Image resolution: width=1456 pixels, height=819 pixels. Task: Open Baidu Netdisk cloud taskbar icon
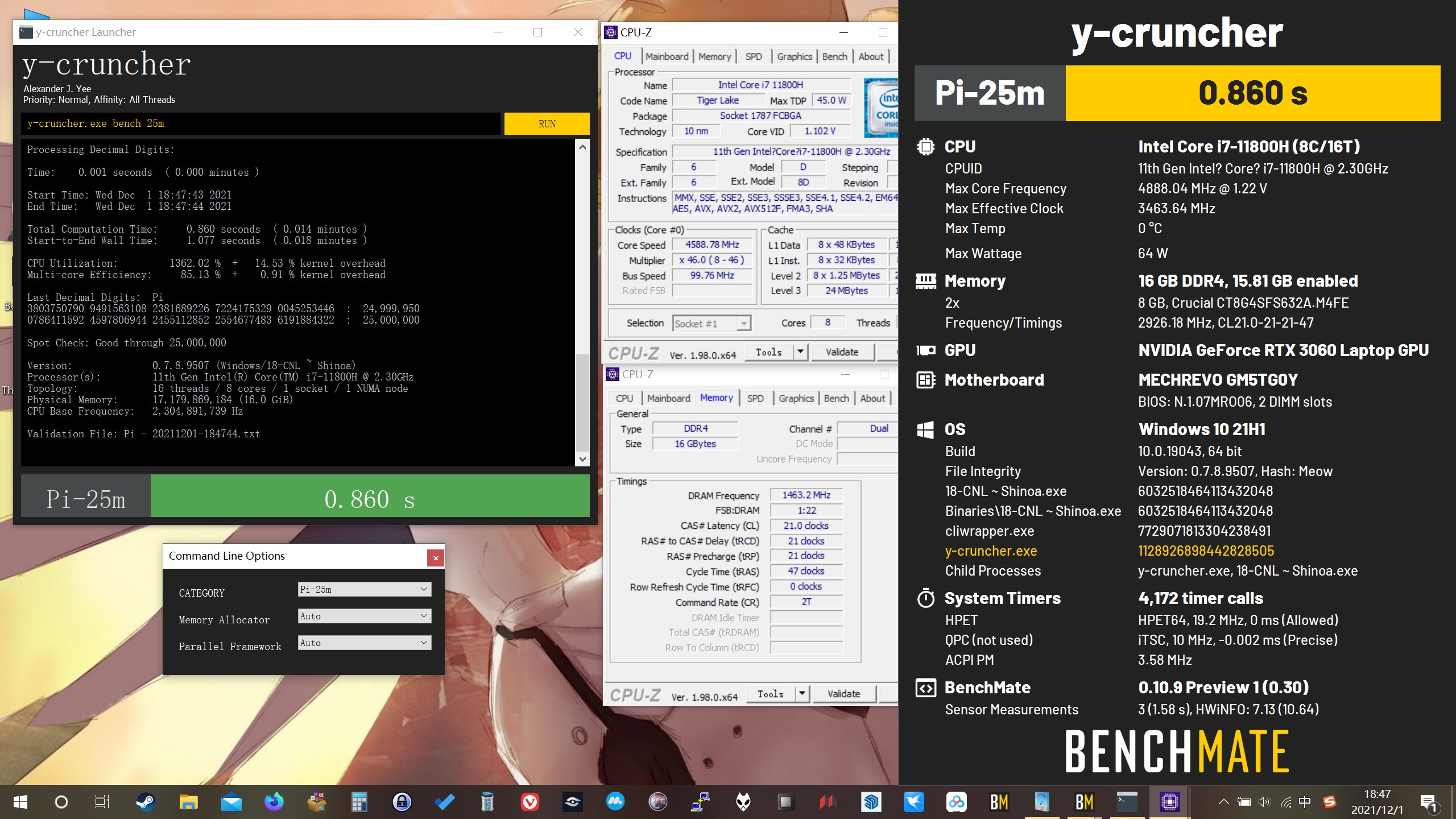[957, 802]
